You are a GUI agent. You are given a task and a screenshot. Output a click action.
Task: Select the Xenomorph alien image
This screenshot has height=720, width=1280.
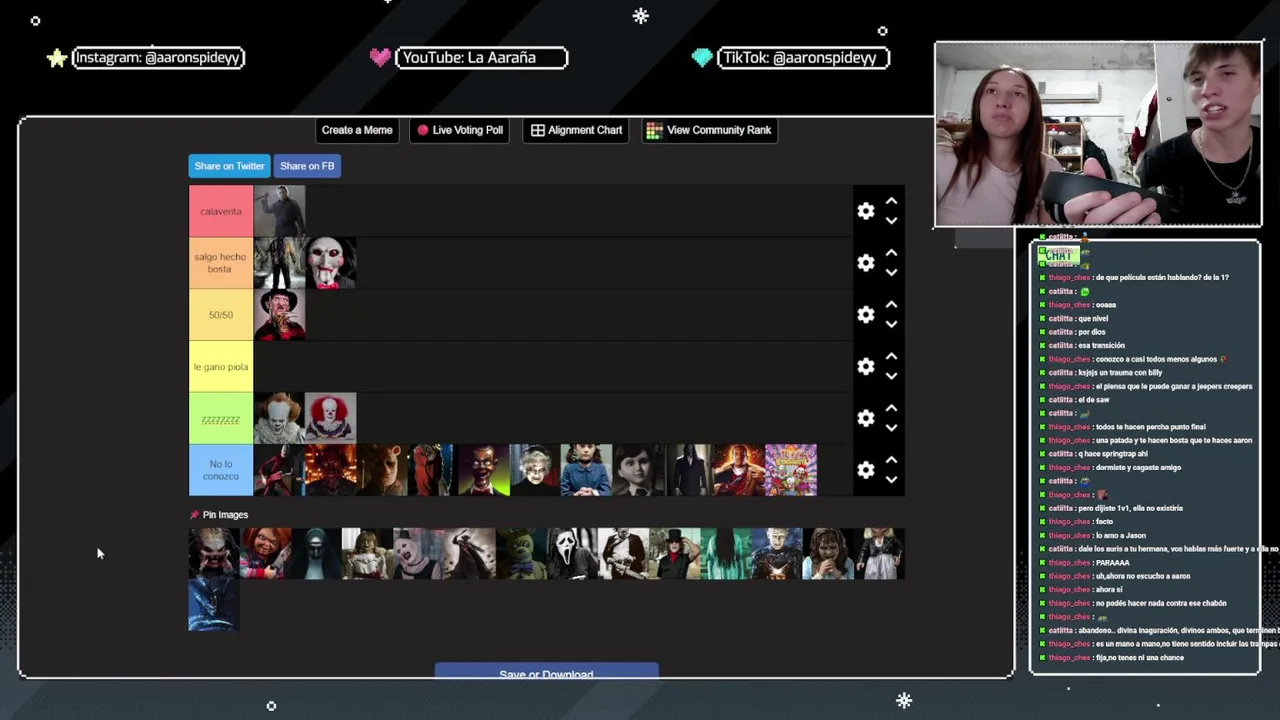[214, 605]
